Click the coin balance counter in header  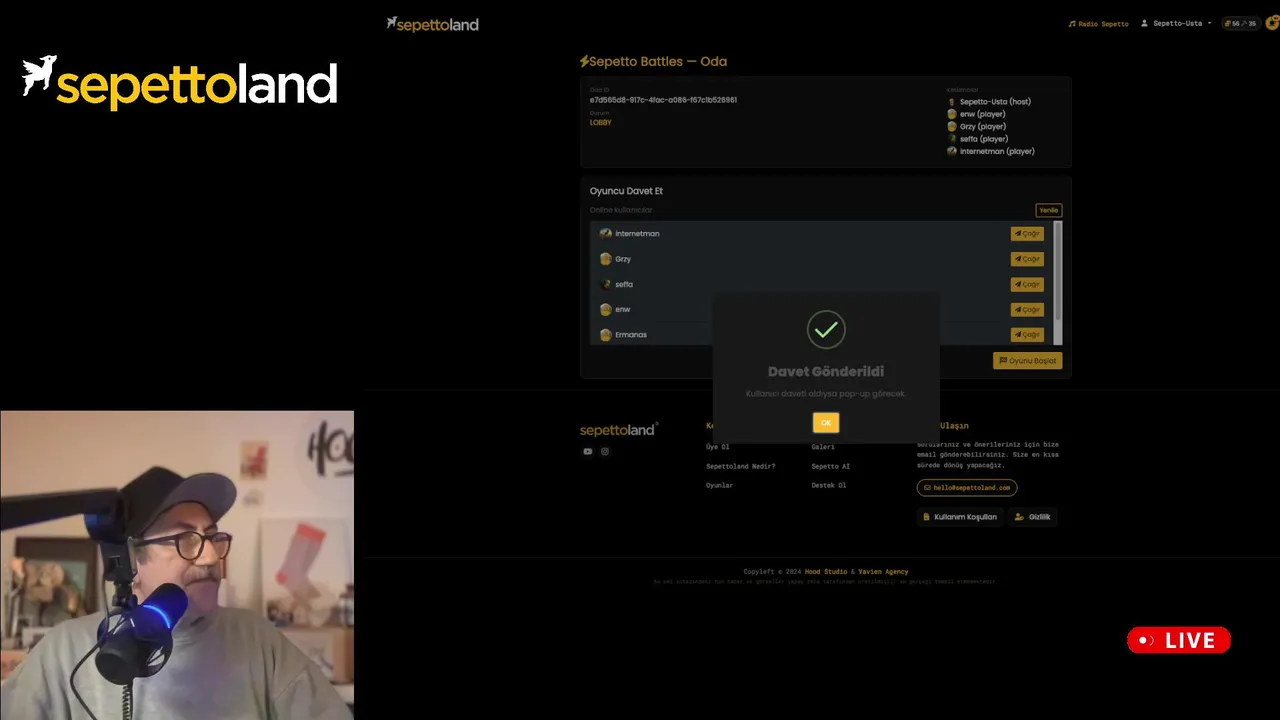(x=1240, y=23)
